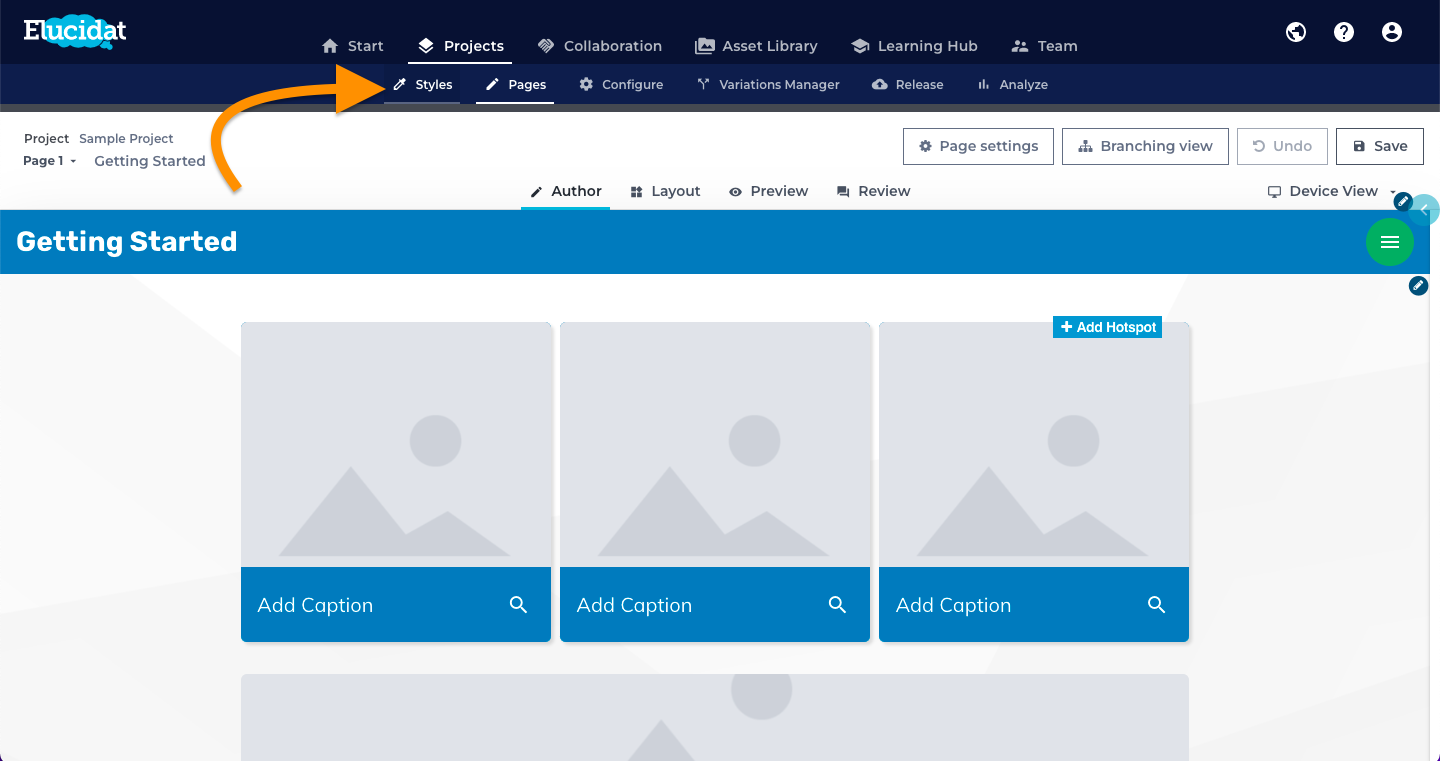Open the Projects tab
The width and height of the screenshot is (1440, 761).
click(x=460, y=46)
